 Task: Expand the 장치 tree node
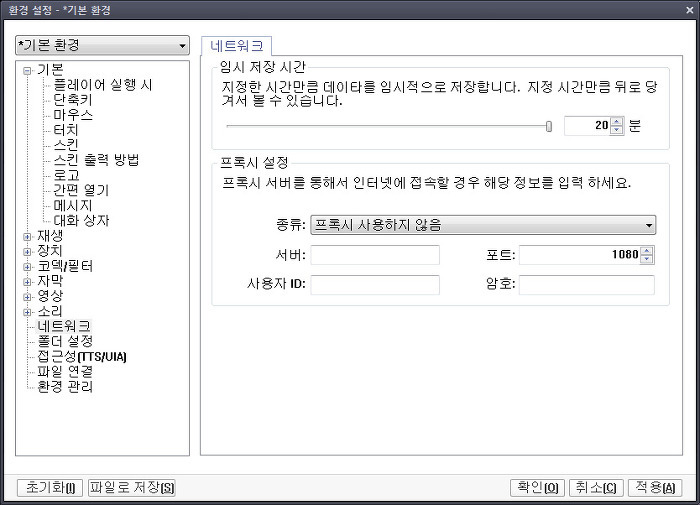[x=27, y=252]
